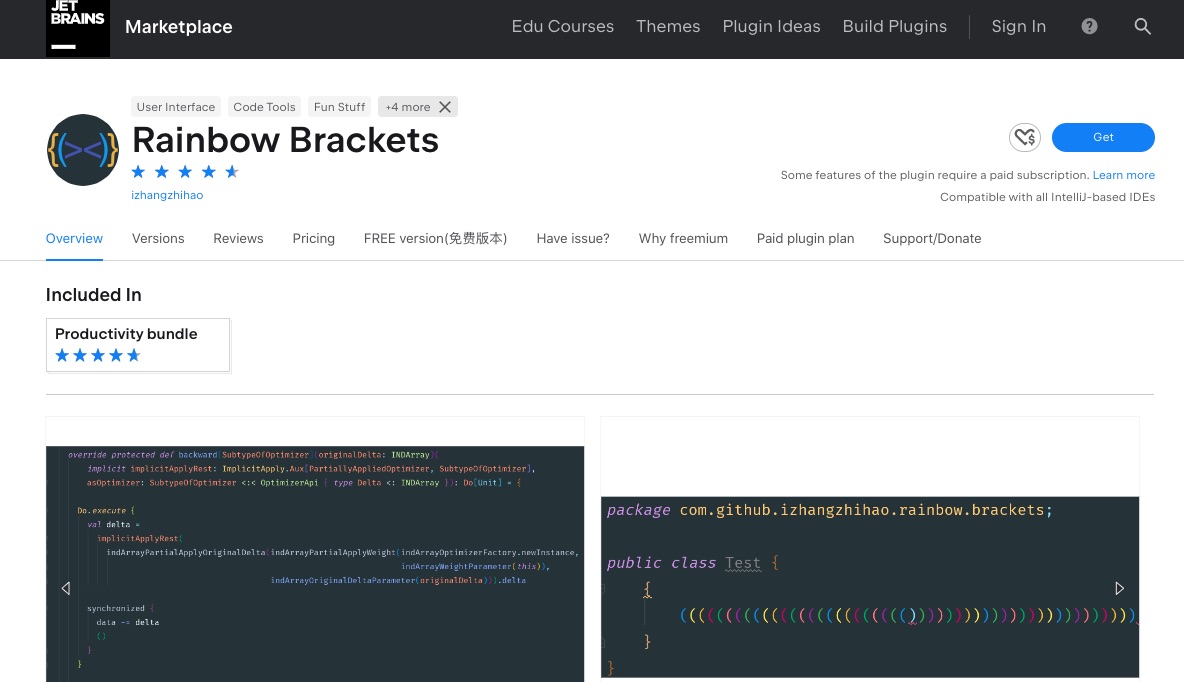
Task: Switch to the Pricing tab
Action: (x=313, y=239)
